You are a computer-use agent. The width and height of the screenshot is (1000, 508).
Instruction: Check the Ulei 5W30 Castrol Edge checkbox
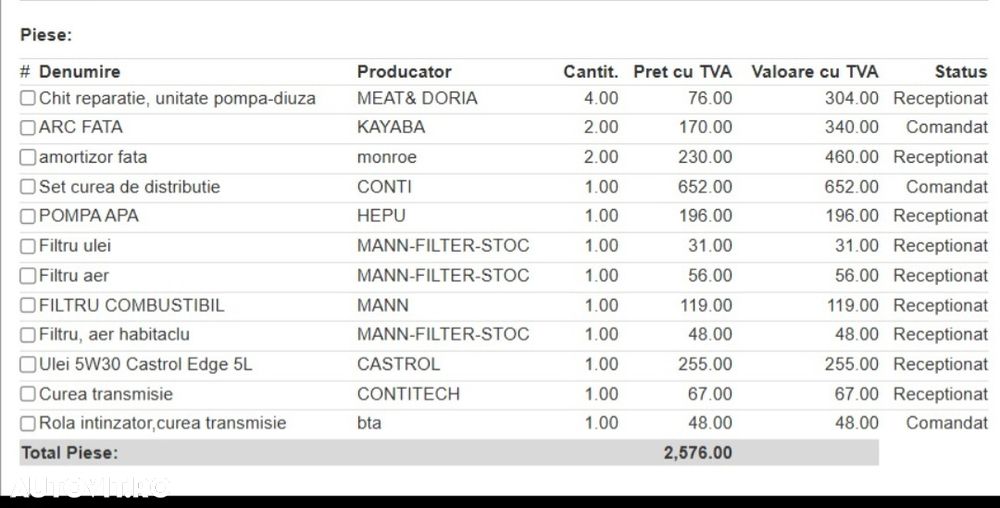[x=28, y=365]
